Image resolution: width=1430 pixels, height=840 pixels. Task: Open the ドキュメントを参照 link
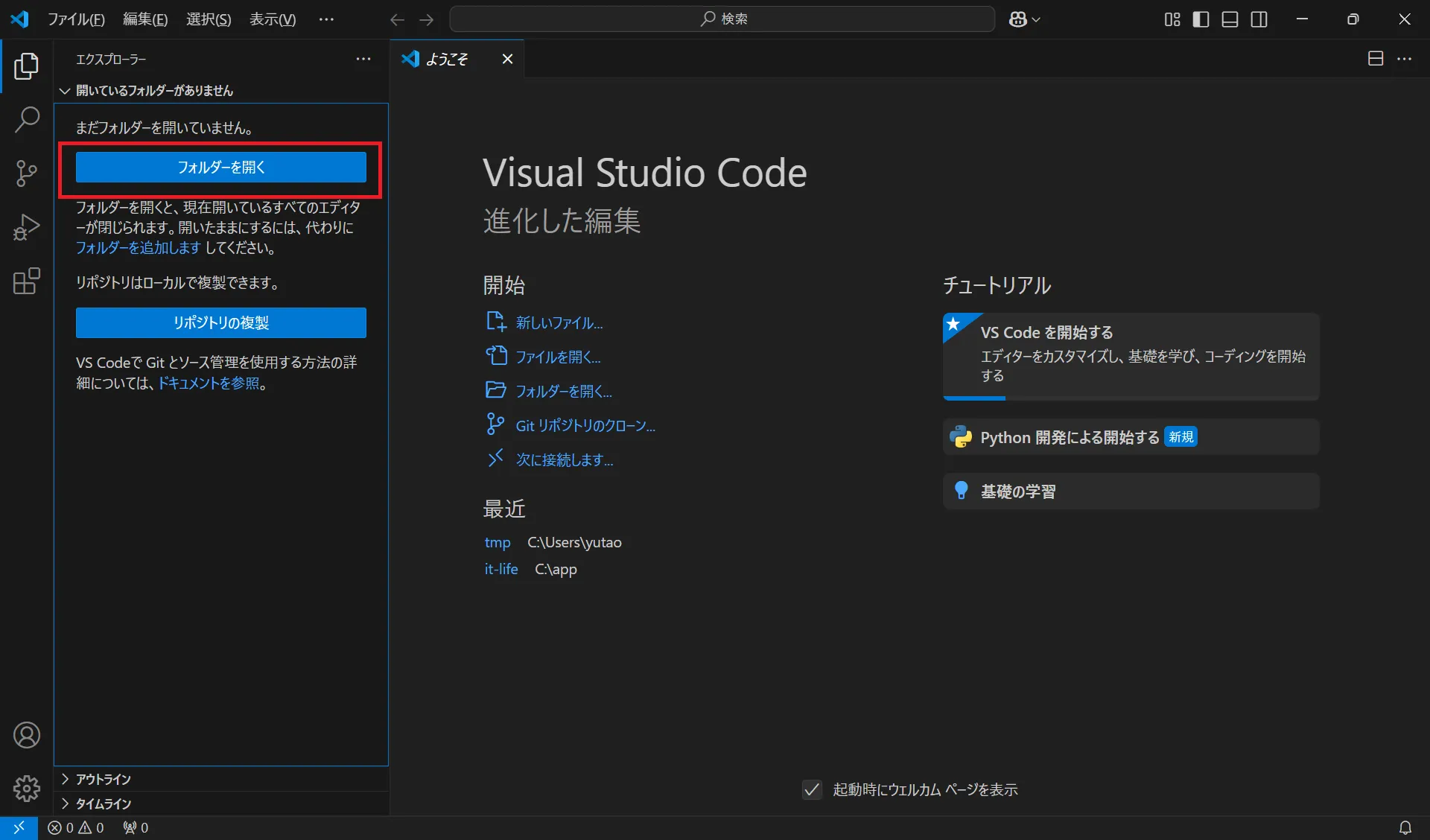point(209,383)
